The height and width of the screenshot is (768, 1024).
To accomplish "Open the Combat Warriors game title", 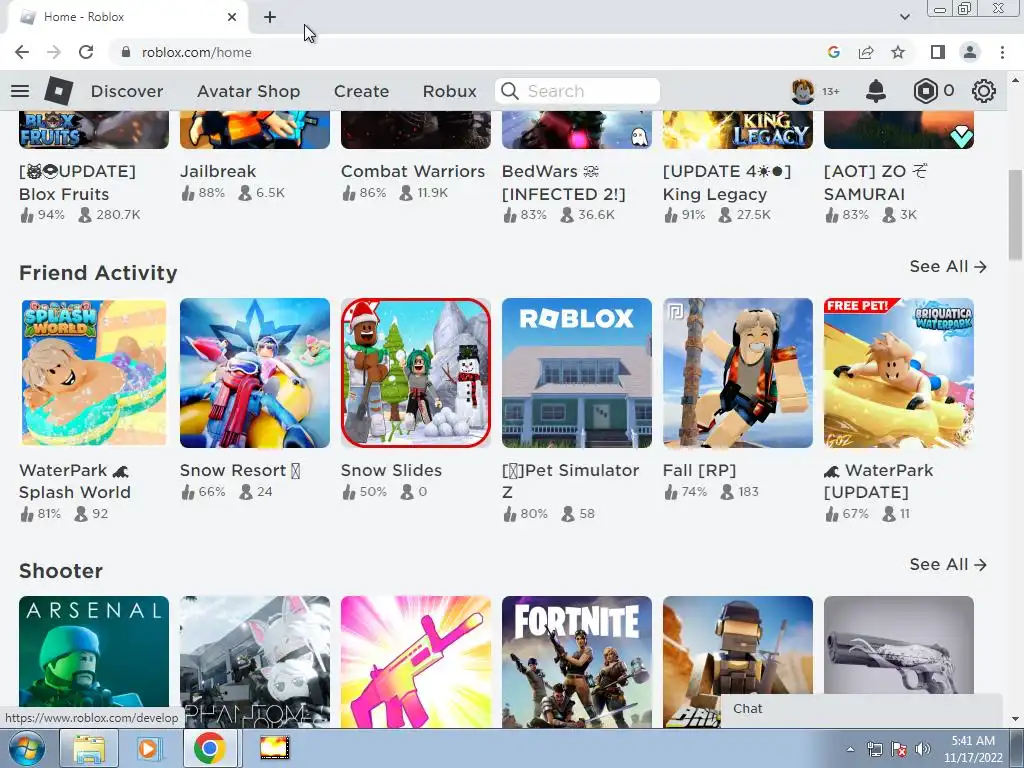I will 413,171.
